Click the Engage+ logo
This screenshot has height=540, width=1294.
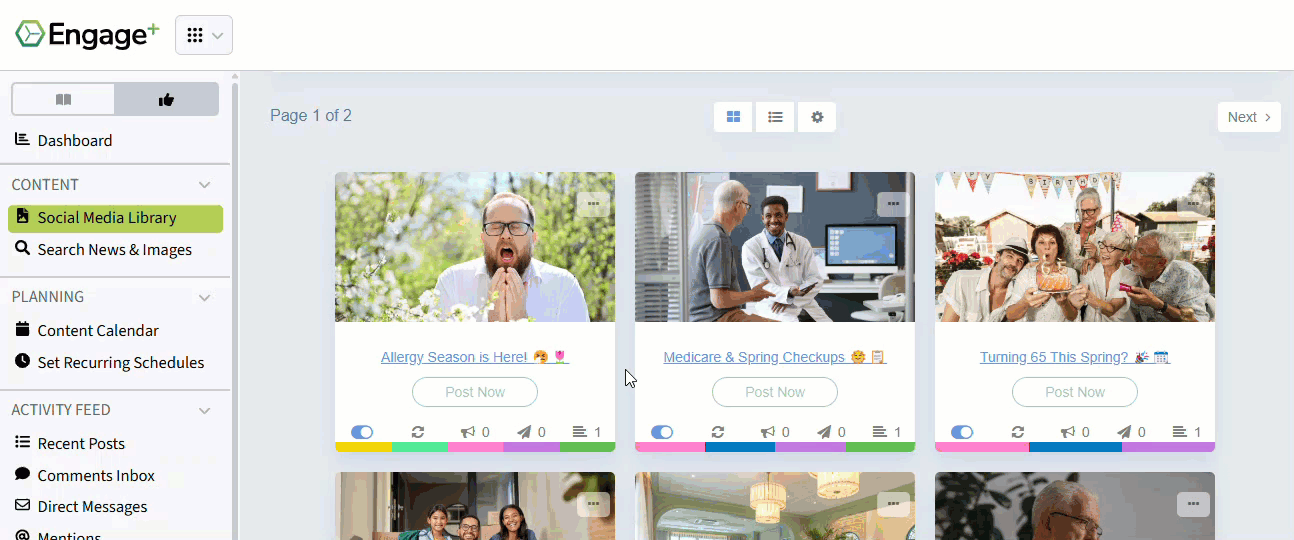pos(87,35)
